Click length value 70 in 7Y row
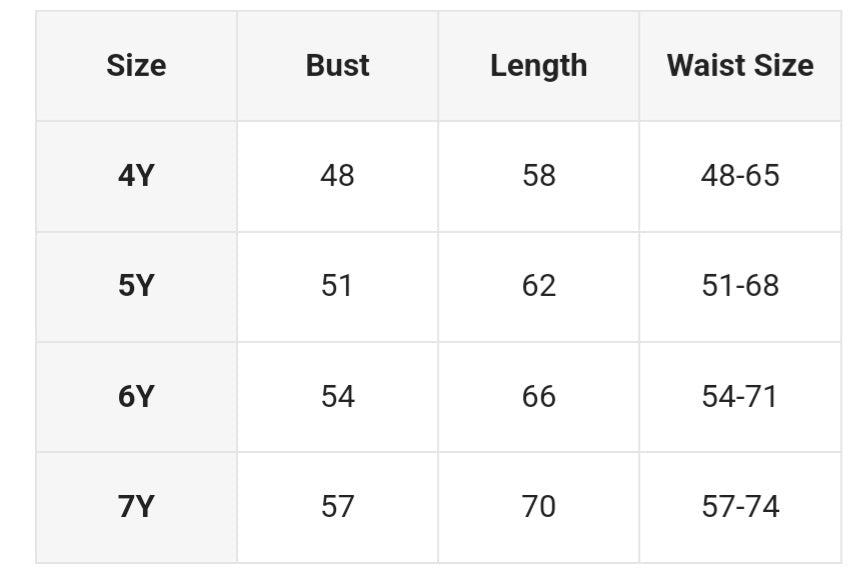The height and width of the screenshot is (580, 857). coord(538,507)
